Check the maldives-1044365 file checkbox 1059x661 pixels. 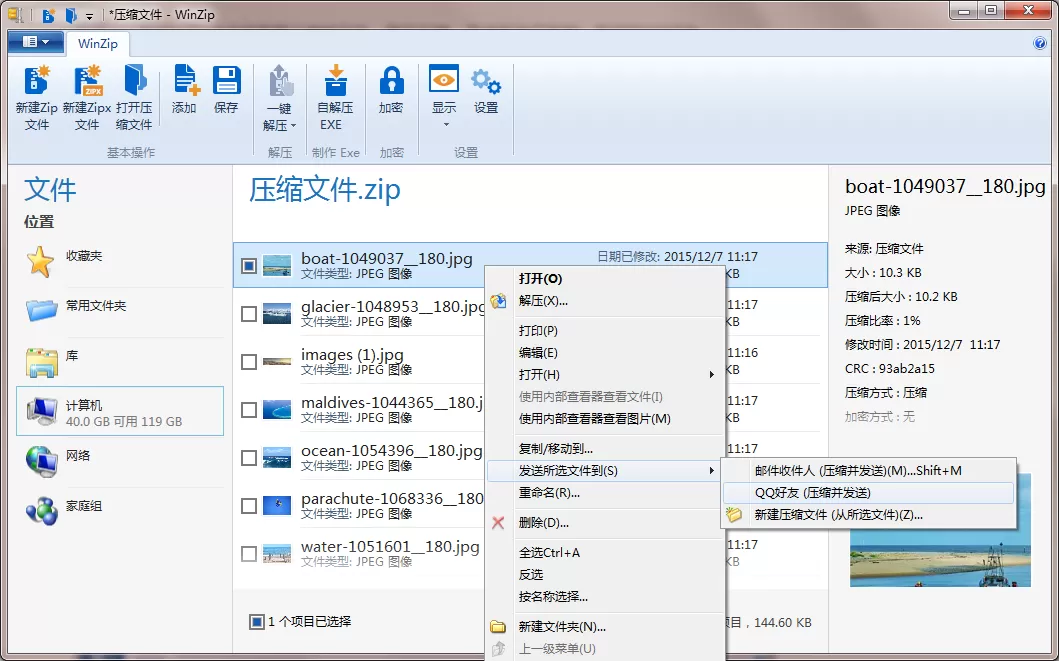[x=249, y=409]
